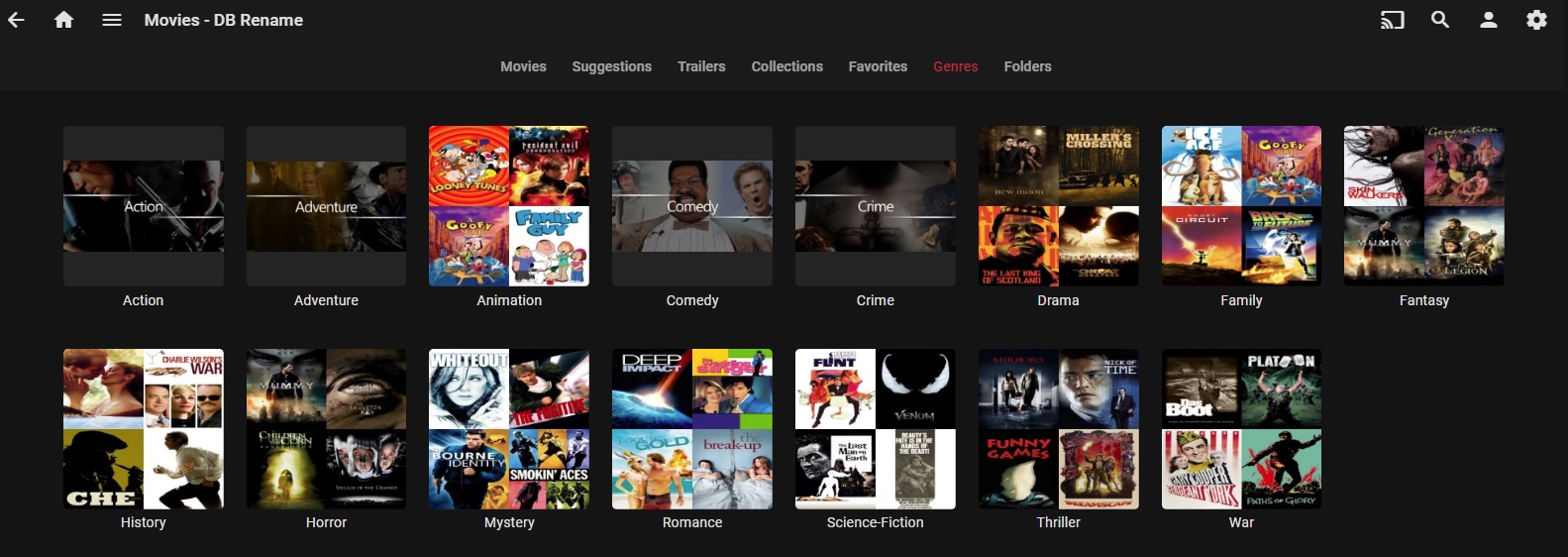
Task: Open the Horror genre poster collage
Action: tap(326, 429)
